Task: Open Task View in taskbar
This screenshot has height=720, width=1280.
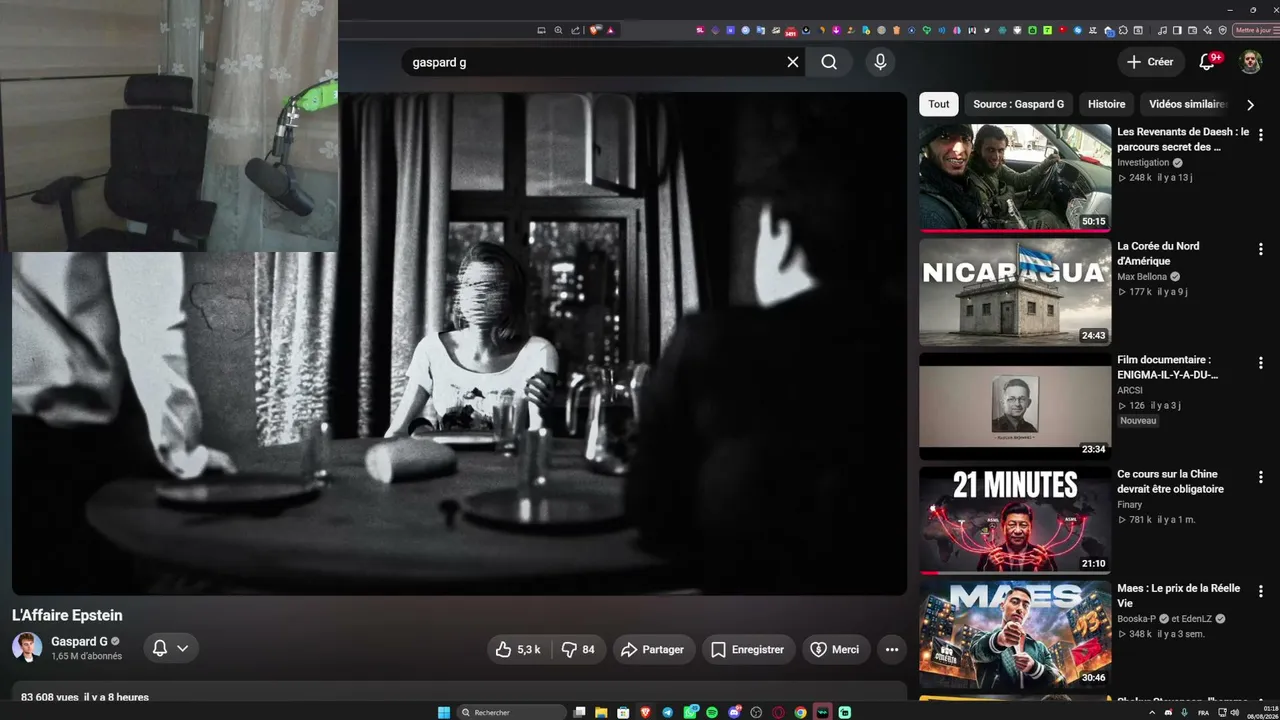Action: [x=579, y=712]
